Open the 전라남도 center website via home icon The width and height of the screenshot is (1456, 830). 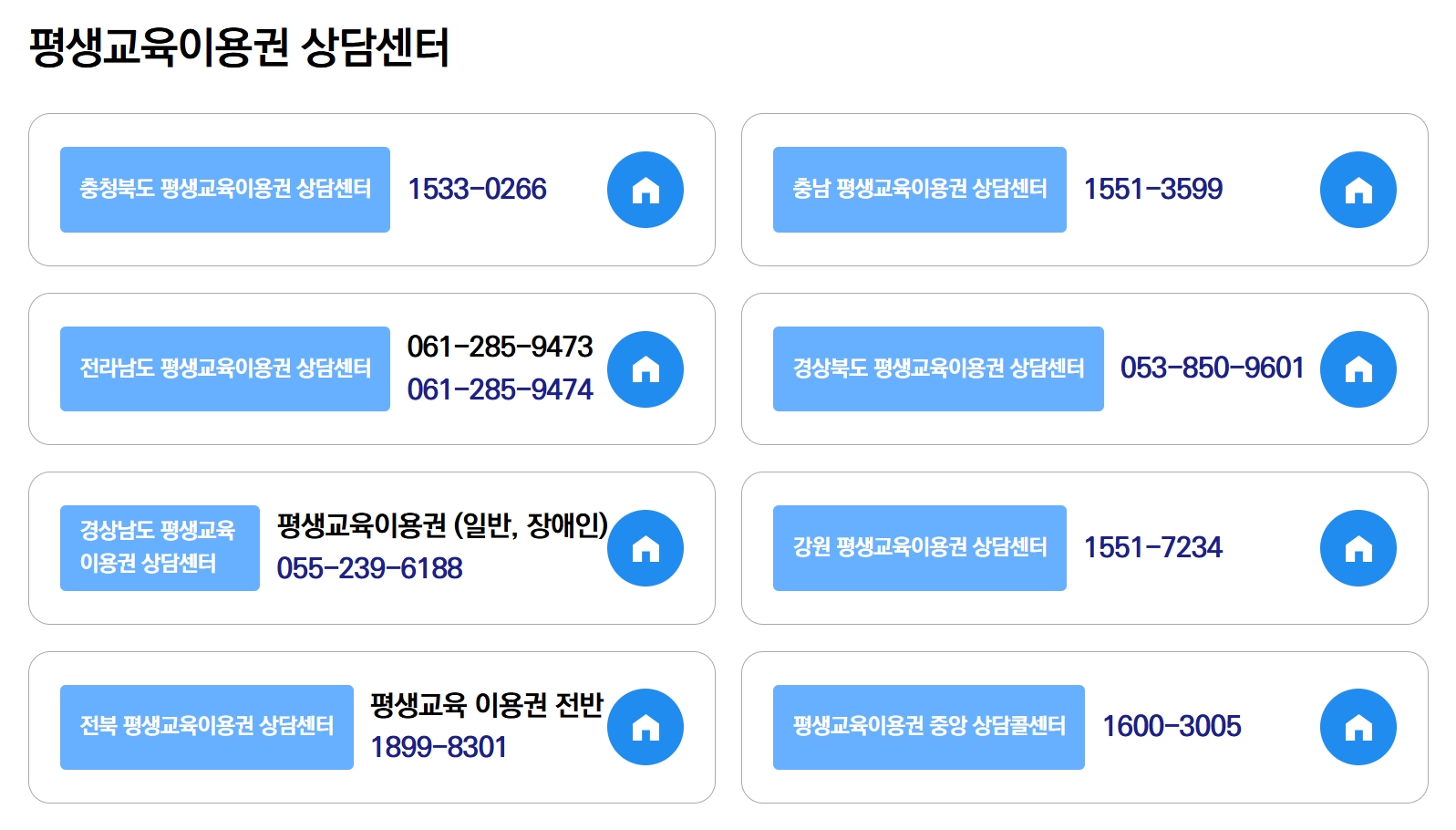point(645,368)
